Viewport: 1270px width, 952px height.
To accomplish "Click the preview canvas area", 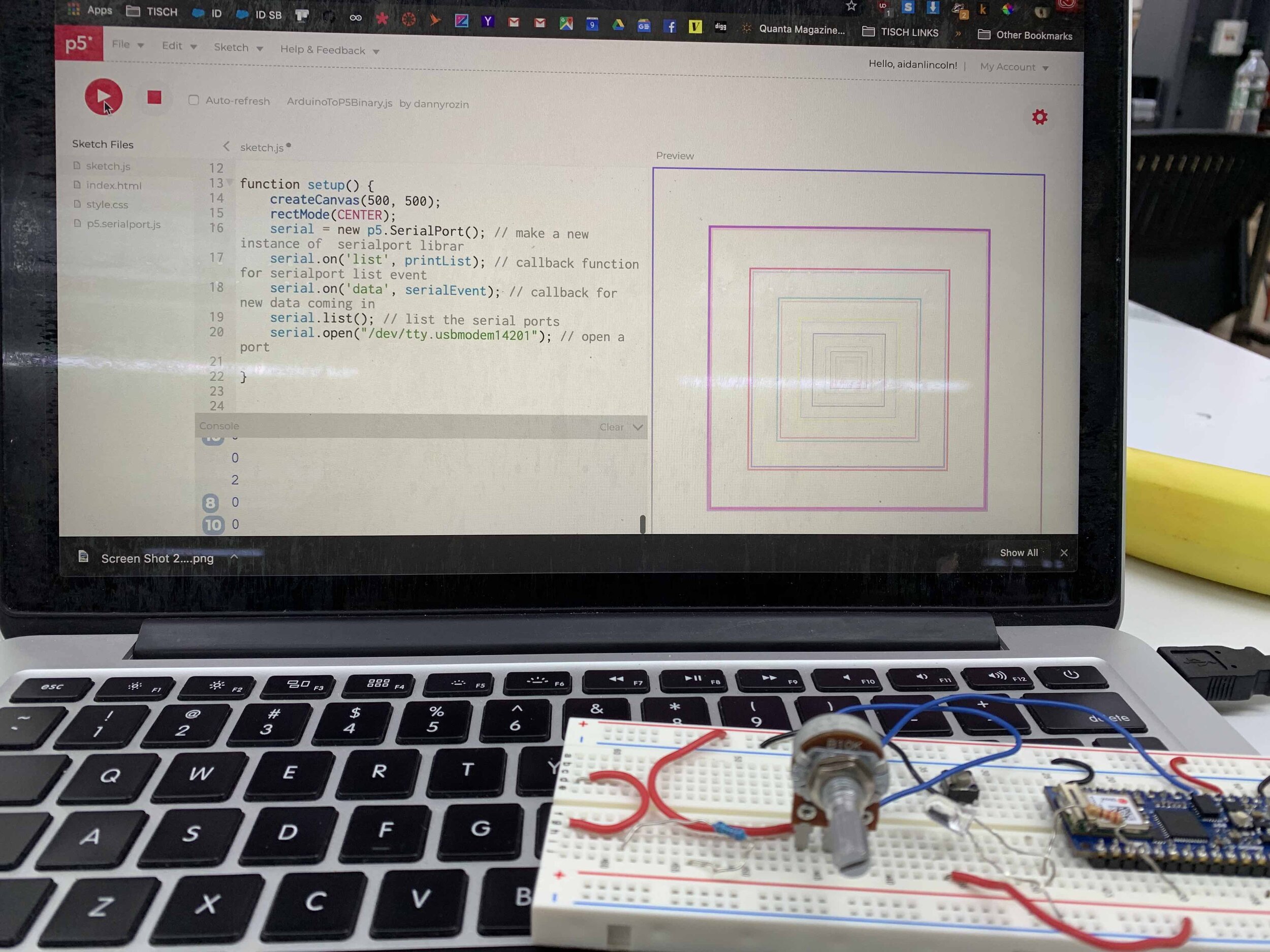I will (x=848, y=351).
